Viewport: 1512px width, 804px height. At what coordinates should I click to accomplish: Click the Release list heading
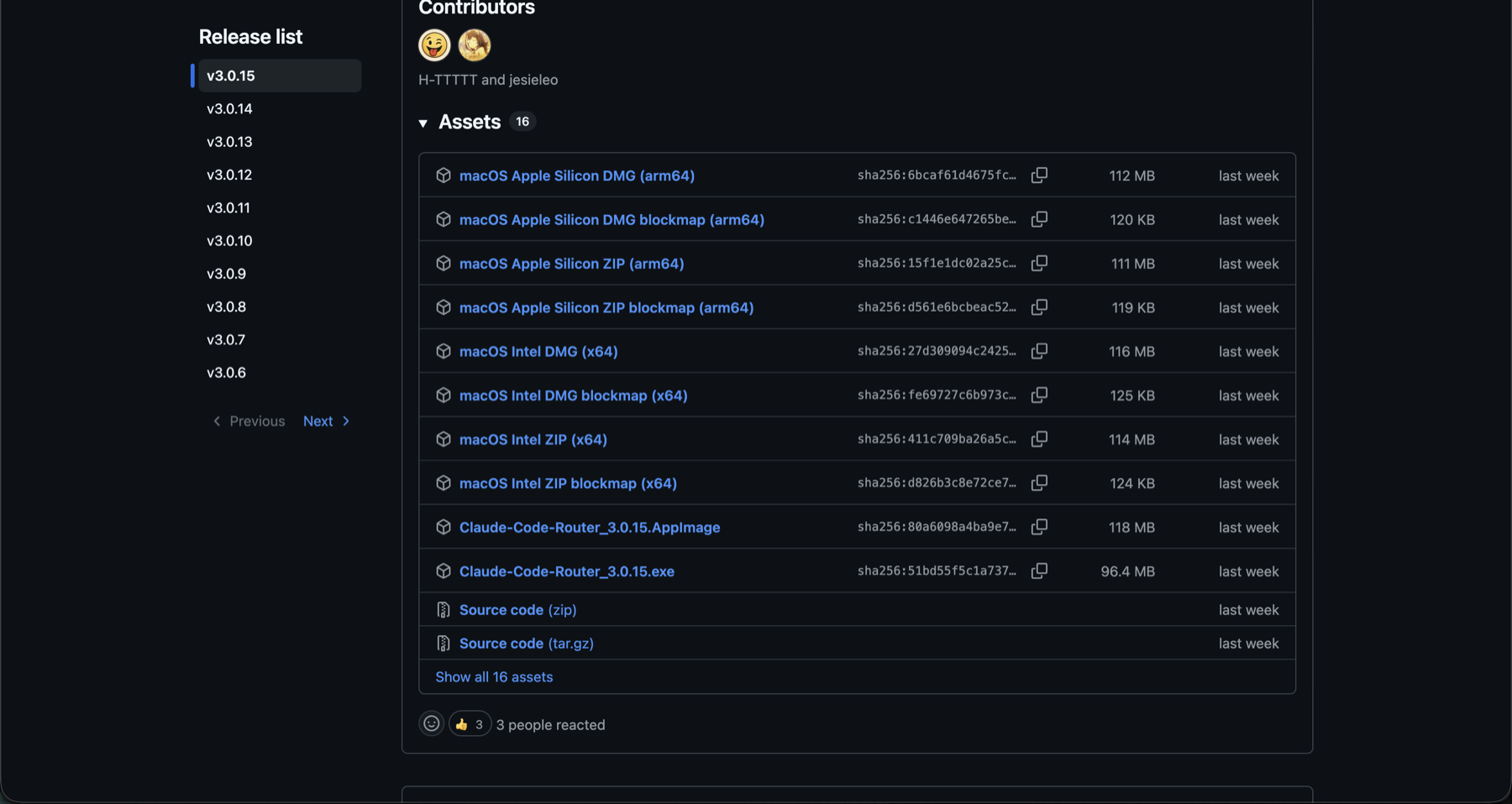click(250, 37)
